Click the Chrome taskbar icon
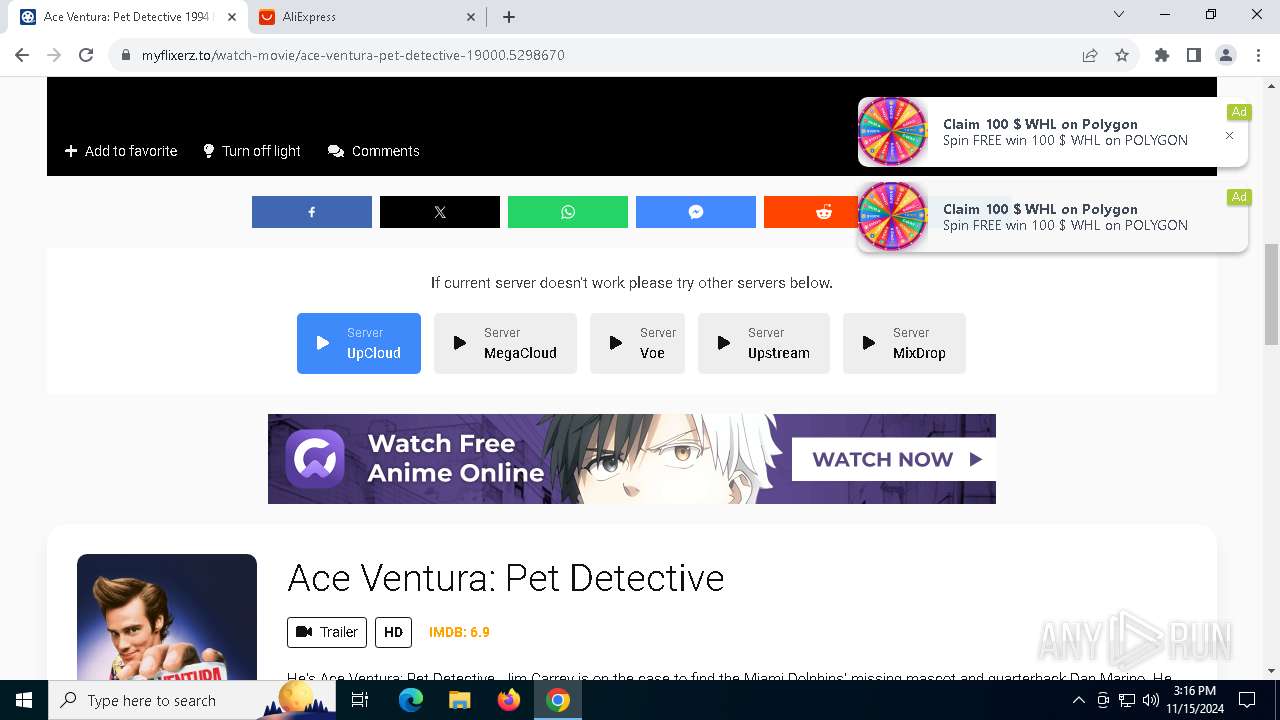Image resolution: width=1280 pixels, height=720 pixels. pos(558,700)
